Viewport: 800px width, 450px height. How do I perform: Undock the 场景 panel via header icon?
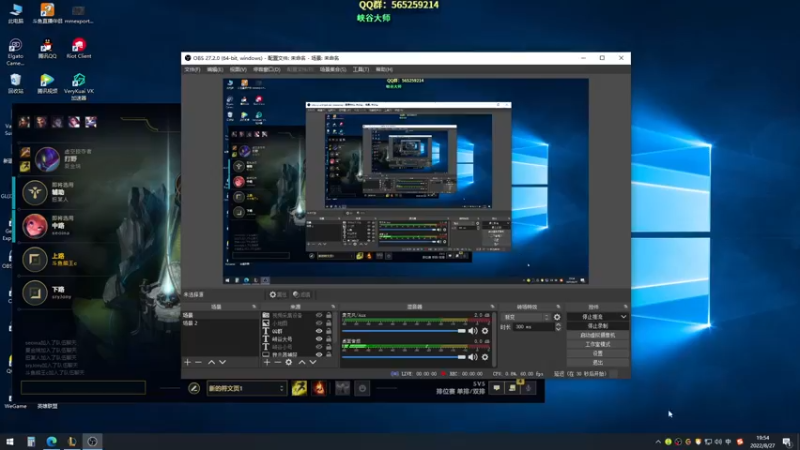point(254,307)
